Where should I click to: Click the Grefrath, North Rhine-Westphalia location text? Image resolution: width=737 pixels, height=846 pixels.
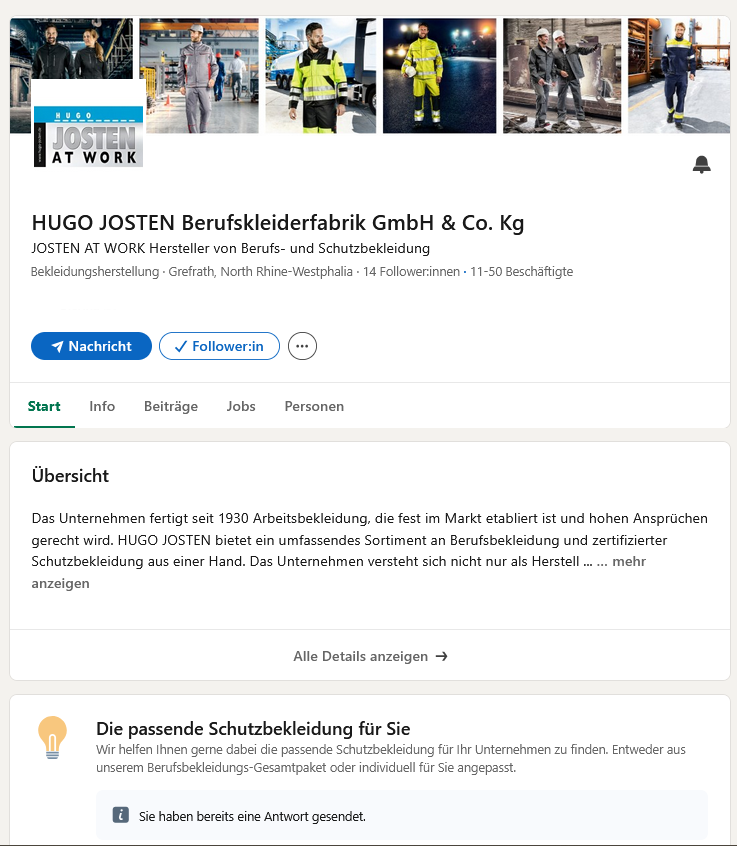(x=261, y=271)
